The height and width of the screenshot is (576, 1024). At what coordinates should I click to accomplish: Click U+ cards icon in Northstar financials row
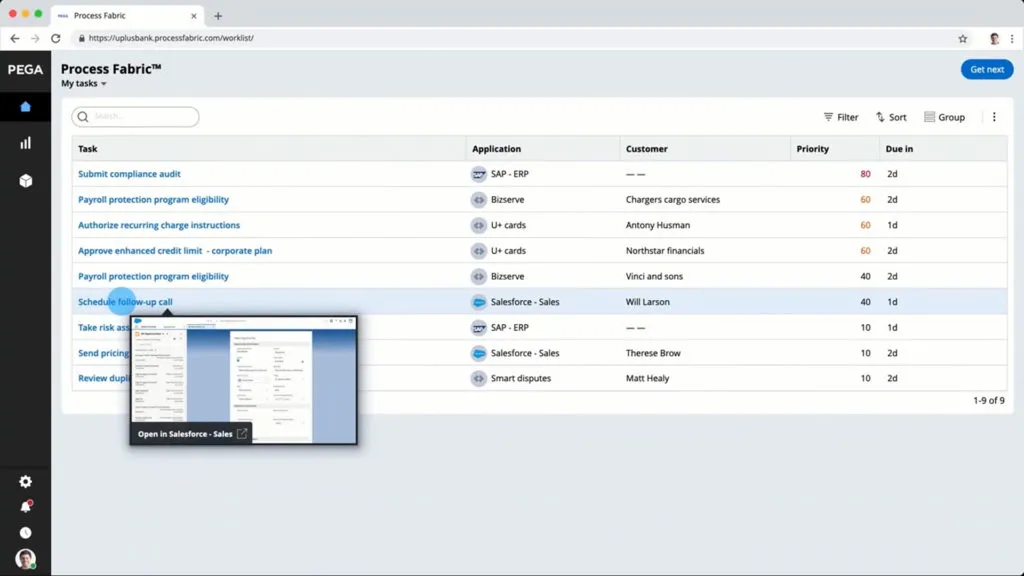pyautogui.click(x=479, y=251)
